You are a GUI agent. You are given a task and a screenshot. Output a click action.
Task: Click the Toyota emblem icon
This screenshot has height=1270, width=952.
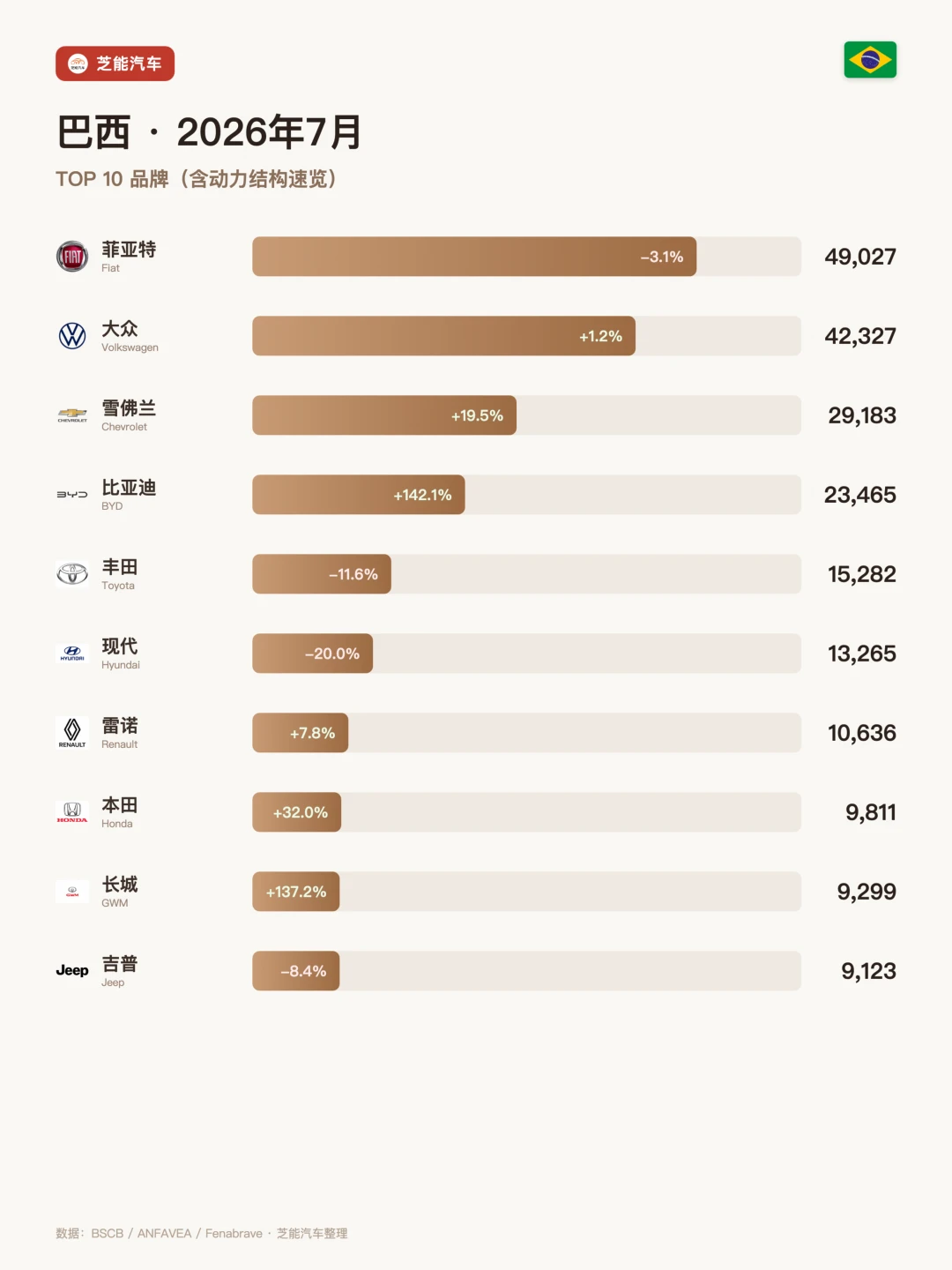pos(72,574)
